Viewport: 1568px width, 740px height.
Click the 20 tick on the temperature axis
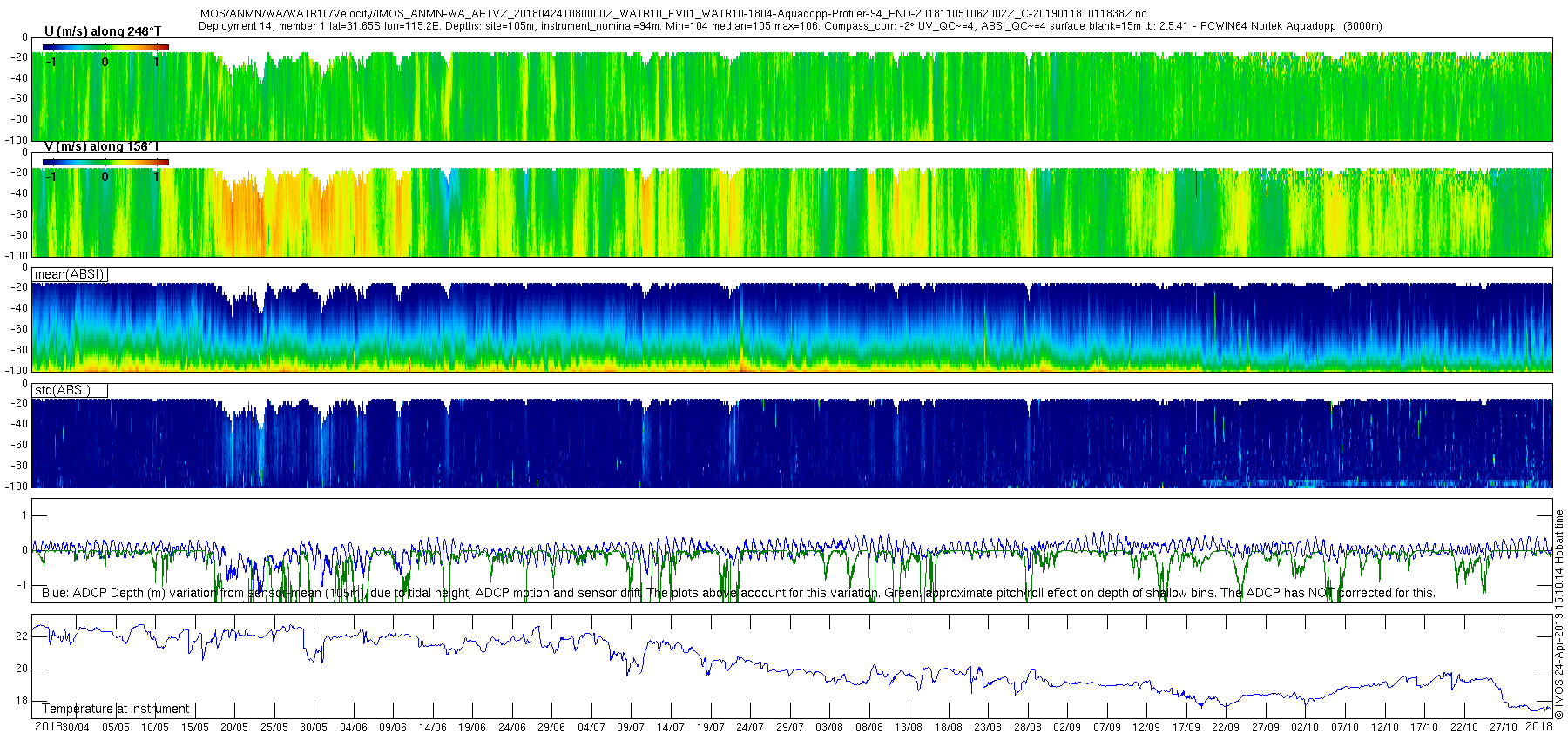tap(22, 669)
